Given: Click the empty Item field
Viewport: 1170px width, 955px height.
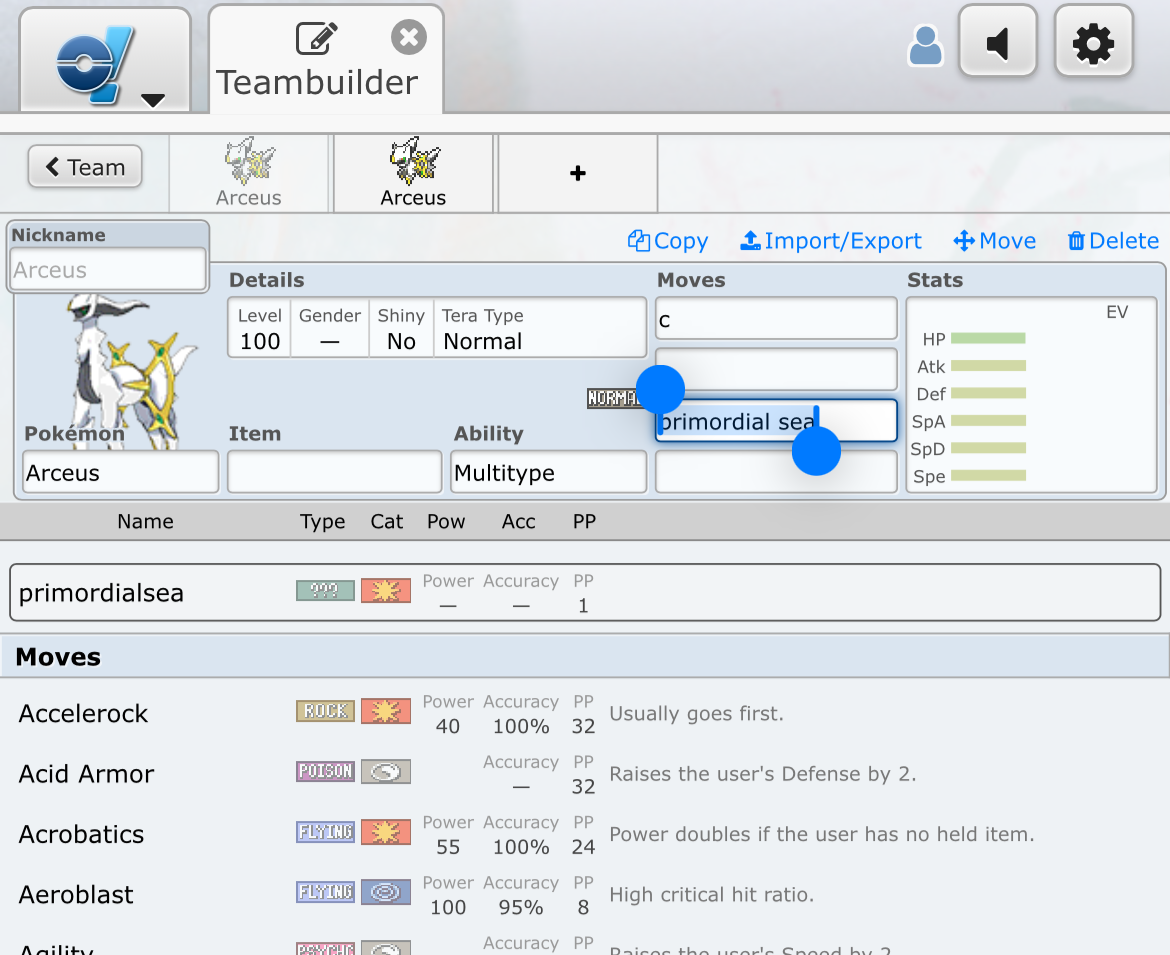Looking at the screenshot, I should pyautogui.click(x=334, y=472).
